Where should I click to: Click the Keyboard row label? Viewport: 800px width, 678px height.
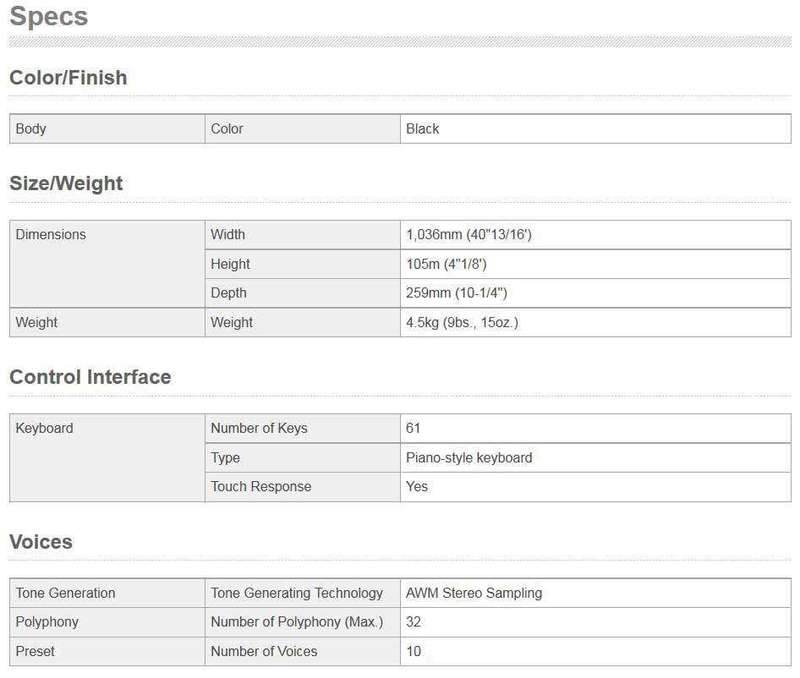[45, 428]
